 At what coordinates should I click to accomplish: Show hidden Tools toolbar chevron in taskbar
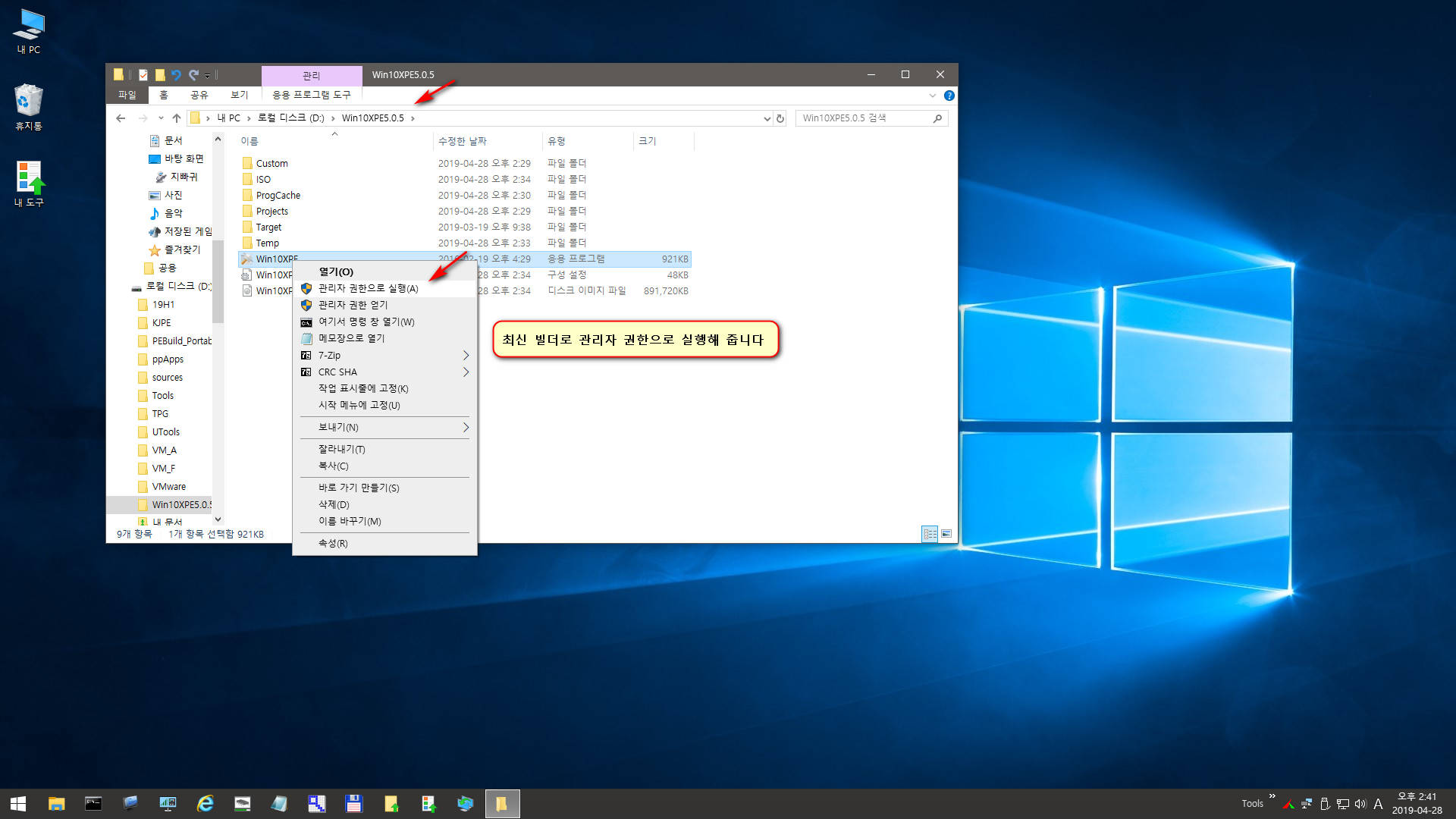(x=1272, y=796)
